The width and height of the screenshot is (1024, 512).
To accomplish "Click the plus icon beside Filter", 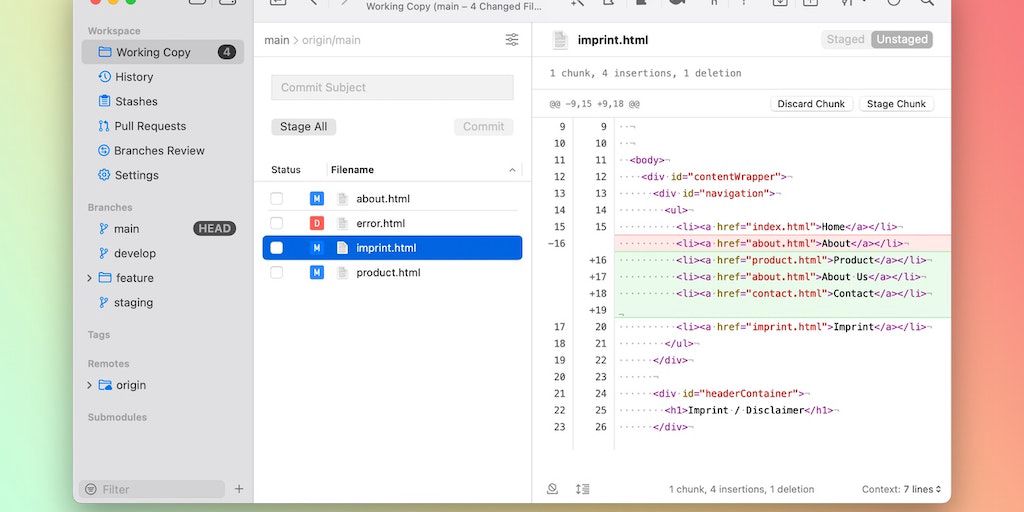I will tap(239, 489).
